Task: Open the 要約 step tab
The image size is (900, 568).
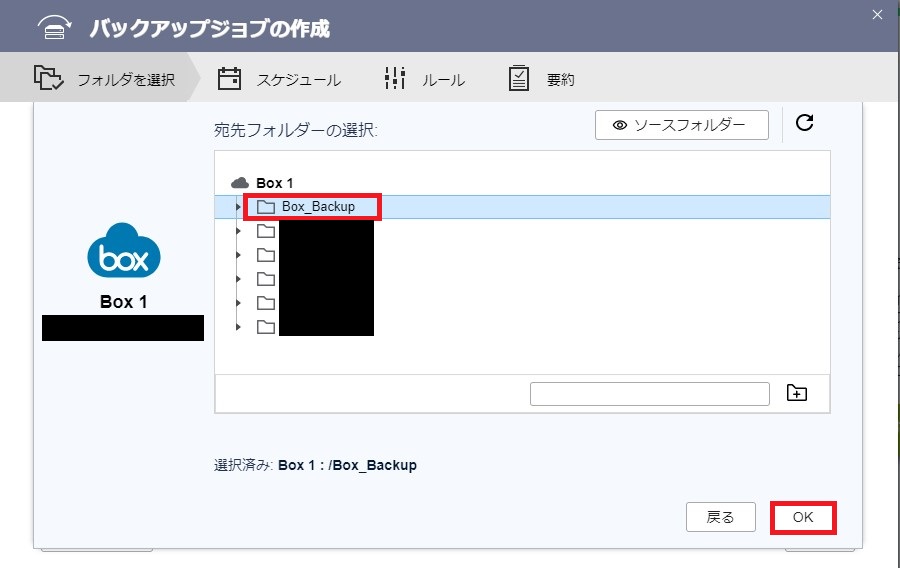Action: [541, 79]
